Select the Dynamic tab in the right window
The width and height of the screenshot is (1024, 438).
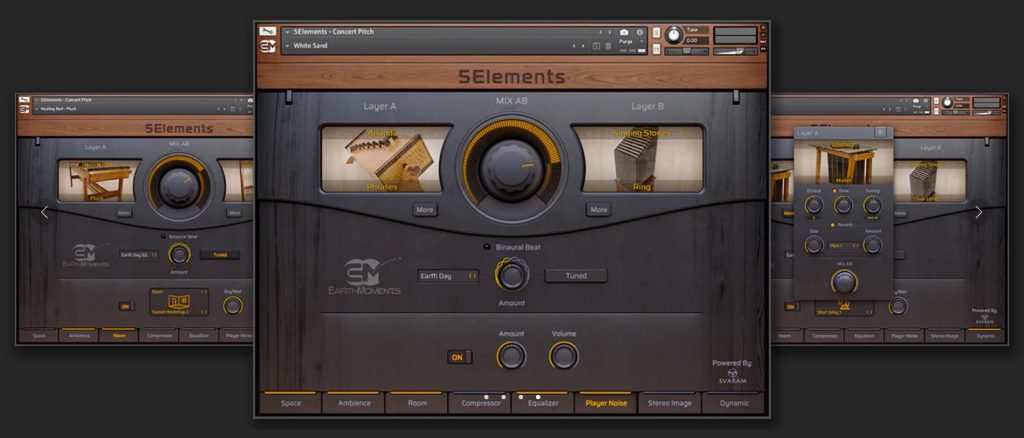point(986,336)
